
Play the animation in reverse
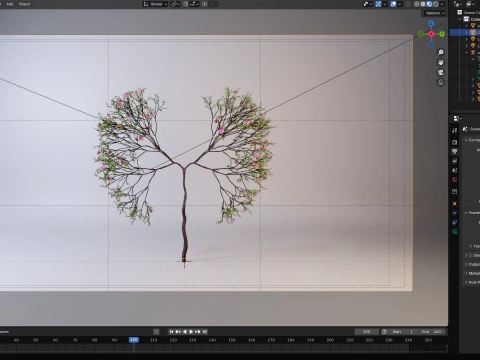(185, 331)
